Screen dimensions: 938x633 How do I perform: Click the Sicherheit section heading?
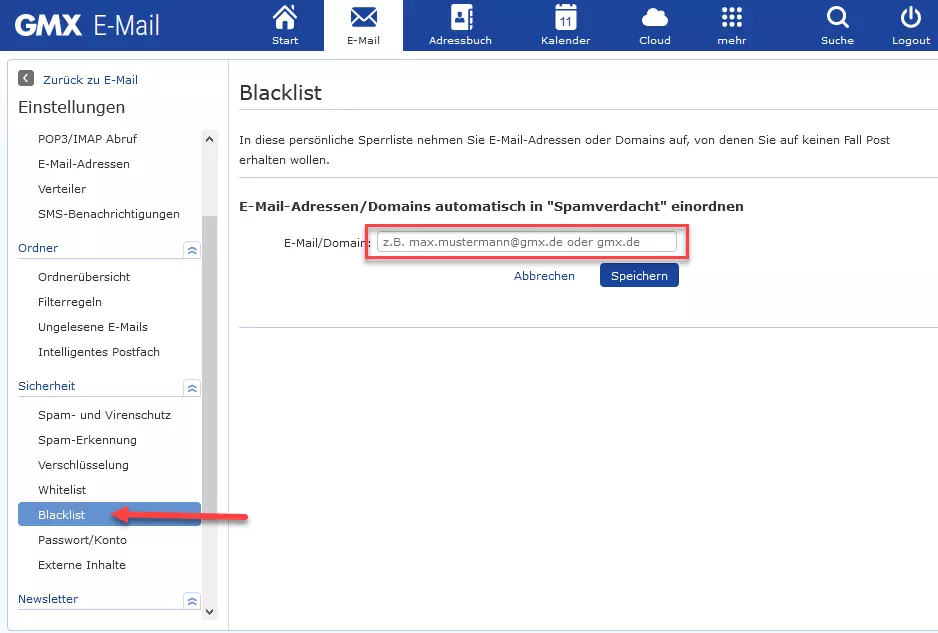(46, 387)
